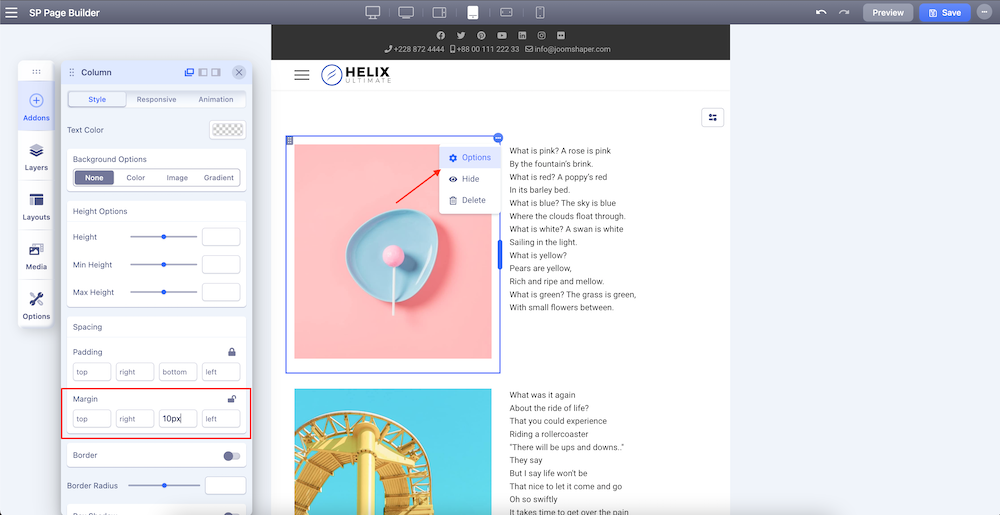Click the sidebar drag handle dots
The width and height of the screenshot is (1000, 515).
coord(36,72)
